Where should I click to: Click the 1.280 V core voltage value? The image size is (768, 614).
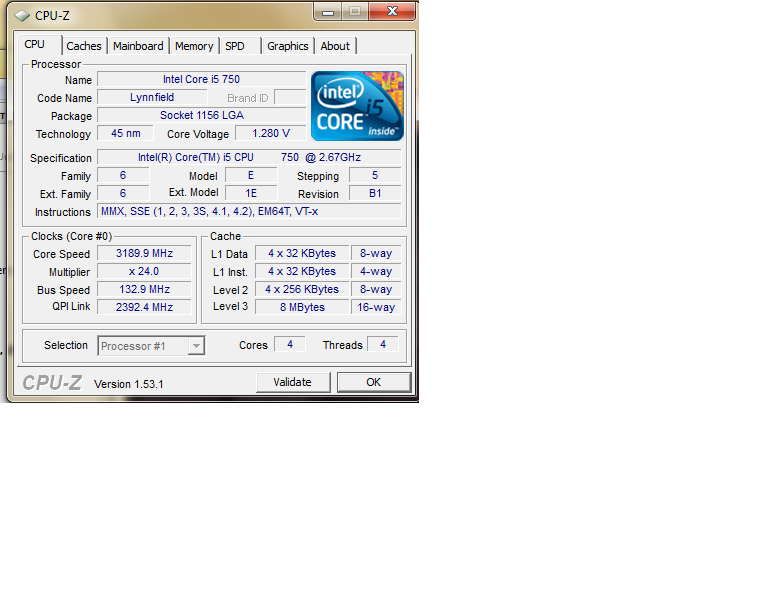click(x=270, y=133)
